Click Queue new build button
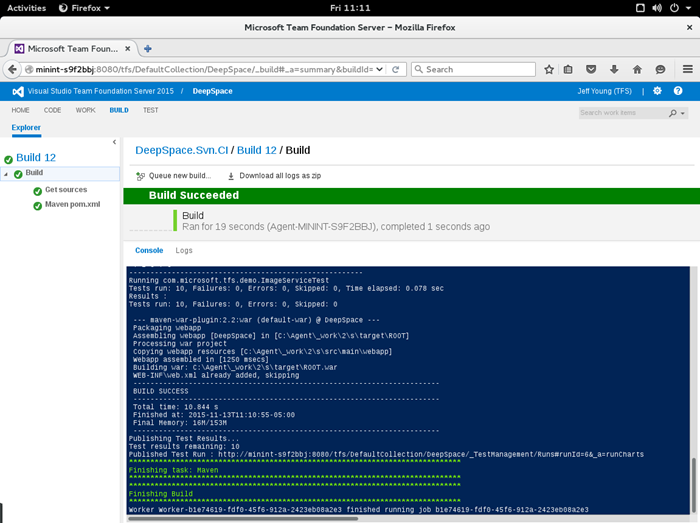700x523 pixels. pos(174,176)
